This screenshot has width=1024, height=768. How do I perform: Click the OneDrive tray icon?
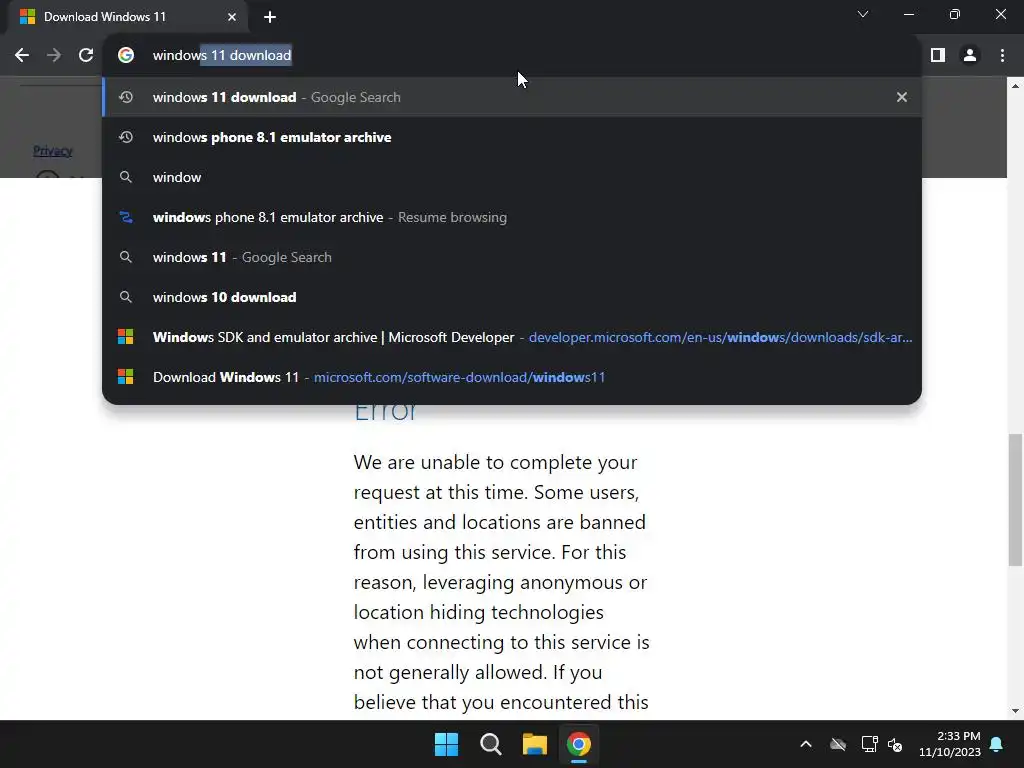tap(838, 744)
